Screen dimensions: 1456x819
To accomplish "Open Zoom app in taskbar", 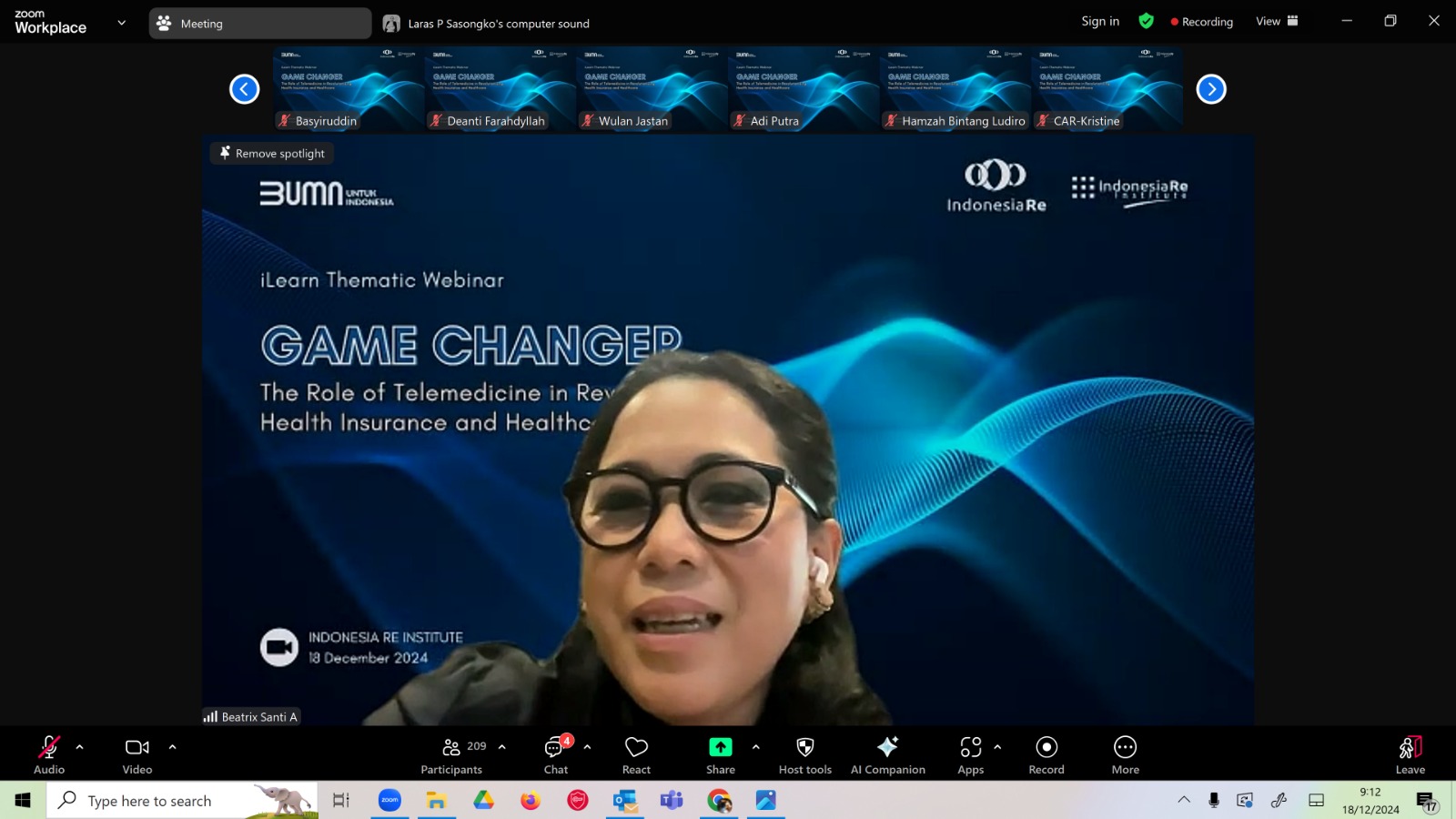I will [x=389, y=801].
